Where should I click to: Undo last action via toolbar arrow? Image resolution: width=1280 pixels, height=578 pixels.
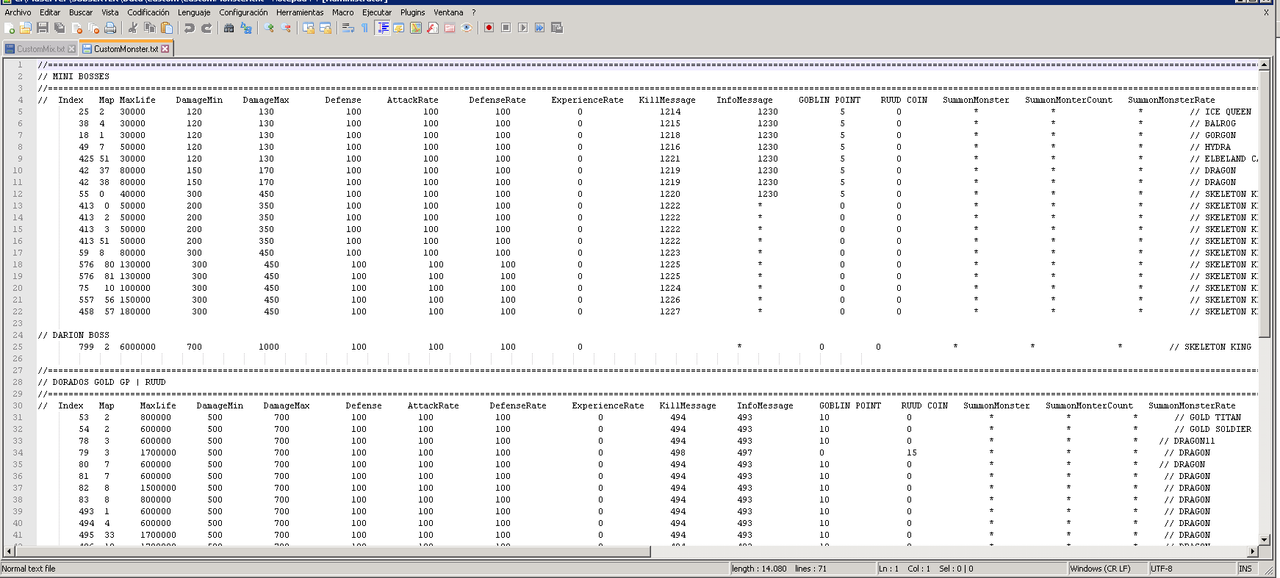tap(189, 28)
